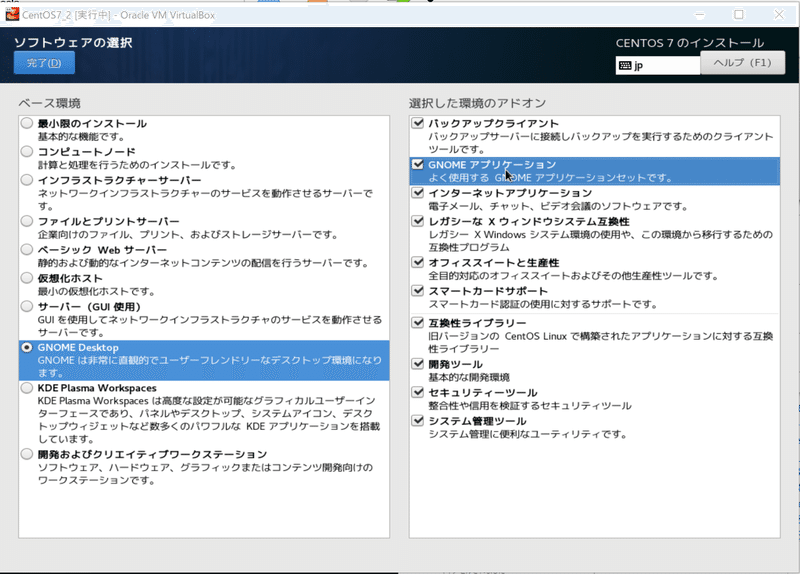Uncheck システム管理ツール checkbox
Screen dimensions: 800x574
tap(418, 421)
